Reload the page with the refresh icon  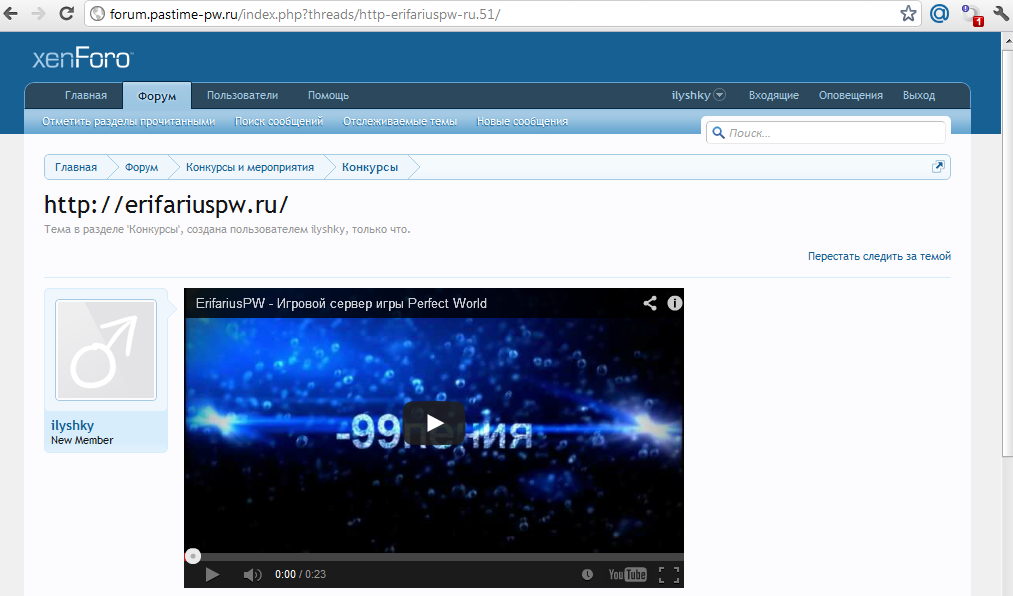pos(66,14)
